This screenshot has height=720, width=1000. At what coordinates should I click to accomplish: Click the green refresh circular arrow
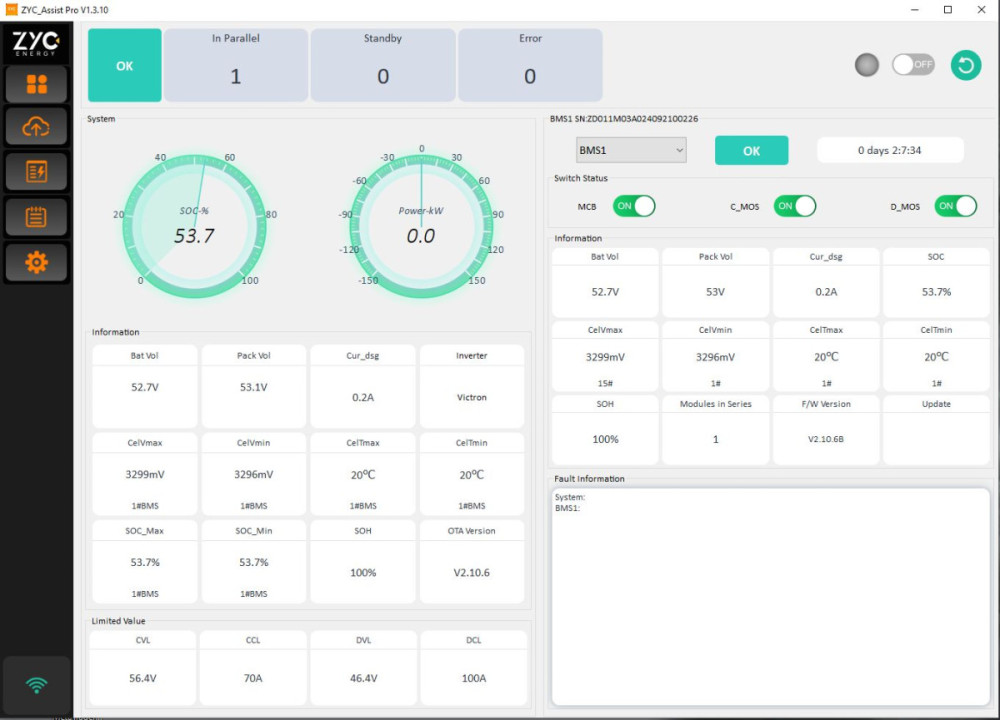pos(965,65)
